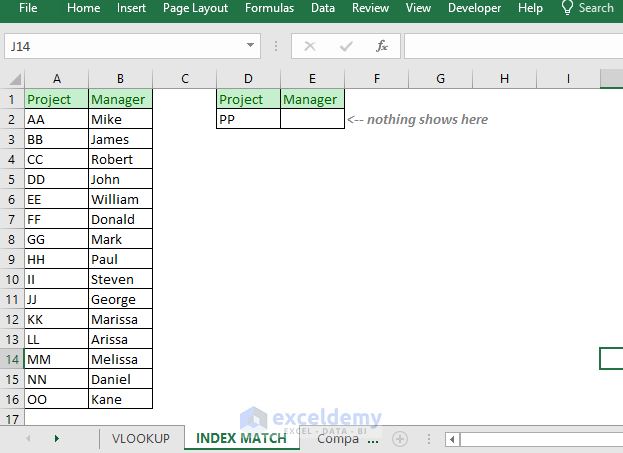Image resolution: width=623 pixels, height=453 pixels.
Task: Select cell D2 containing PP
Action: coord(248,119)
